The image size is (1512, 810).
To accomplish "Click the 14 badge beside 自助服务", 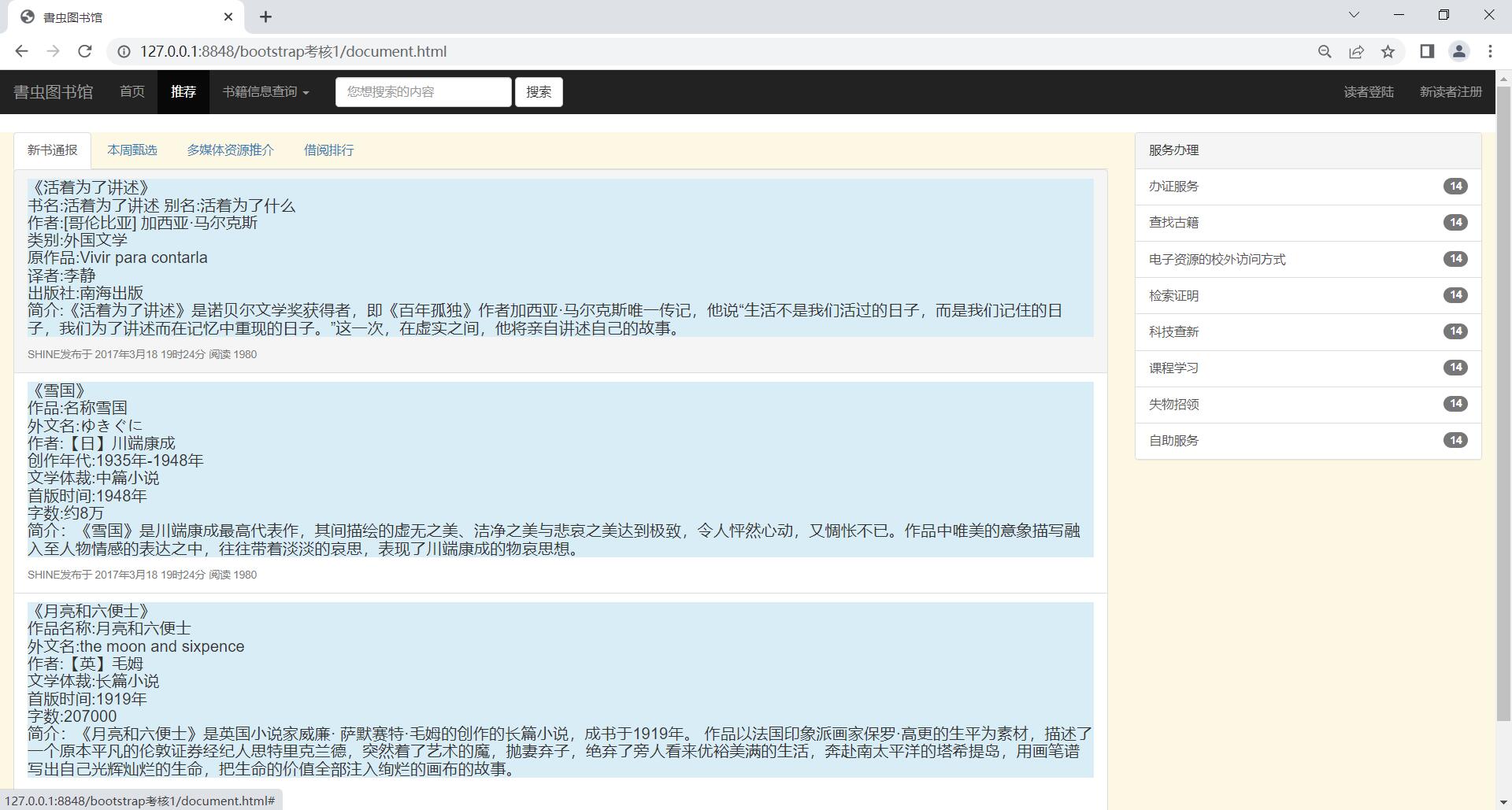I will point(1455,440).
